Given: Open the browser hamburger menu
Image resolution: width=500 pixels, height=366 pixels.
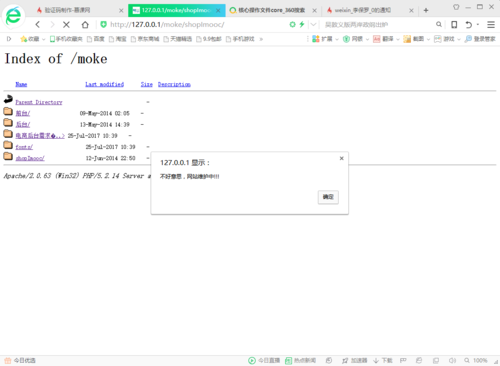Looking at the screenshot, I should pyautogui.click(x=491, y=24).
